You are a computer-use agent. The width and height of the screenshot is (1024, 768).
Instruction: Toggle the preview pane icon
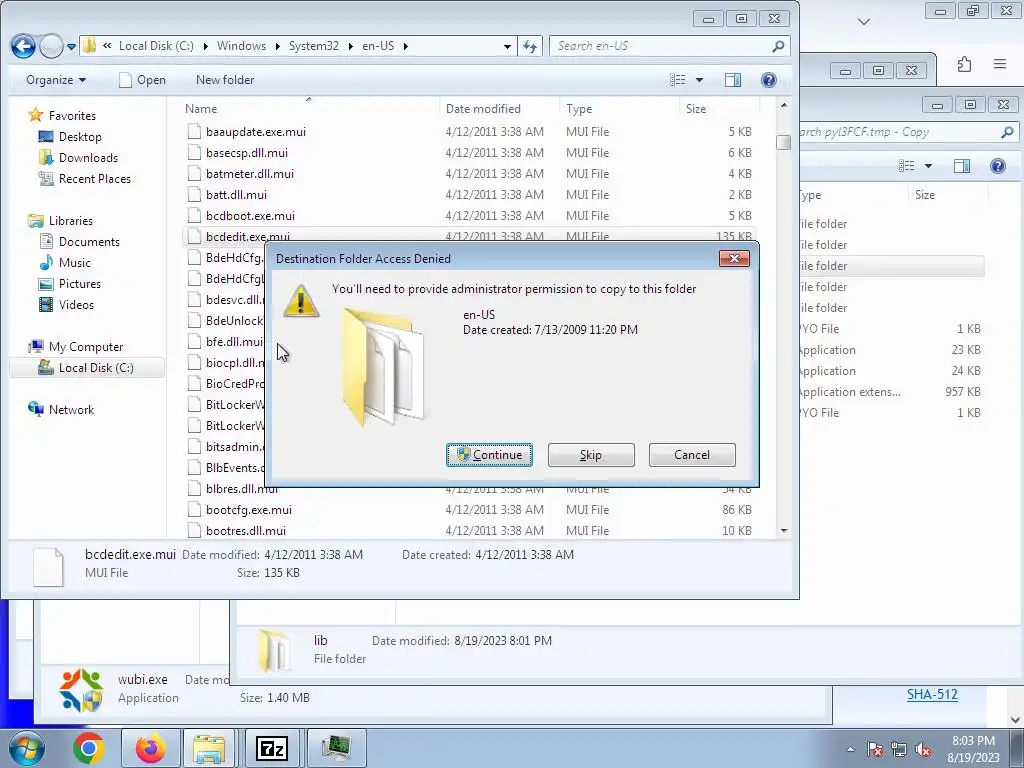(733, 80)
